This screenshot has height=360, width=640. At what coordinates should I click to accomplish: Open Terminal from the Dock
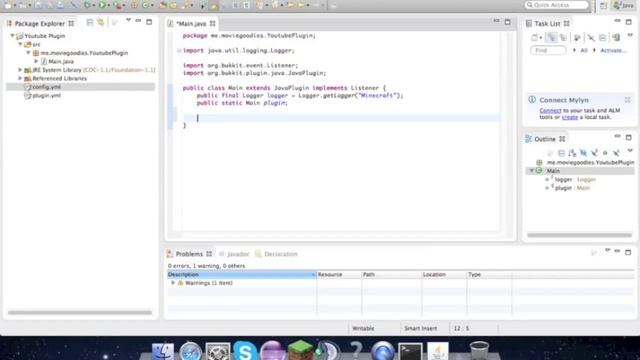click(x=410, y=351)
